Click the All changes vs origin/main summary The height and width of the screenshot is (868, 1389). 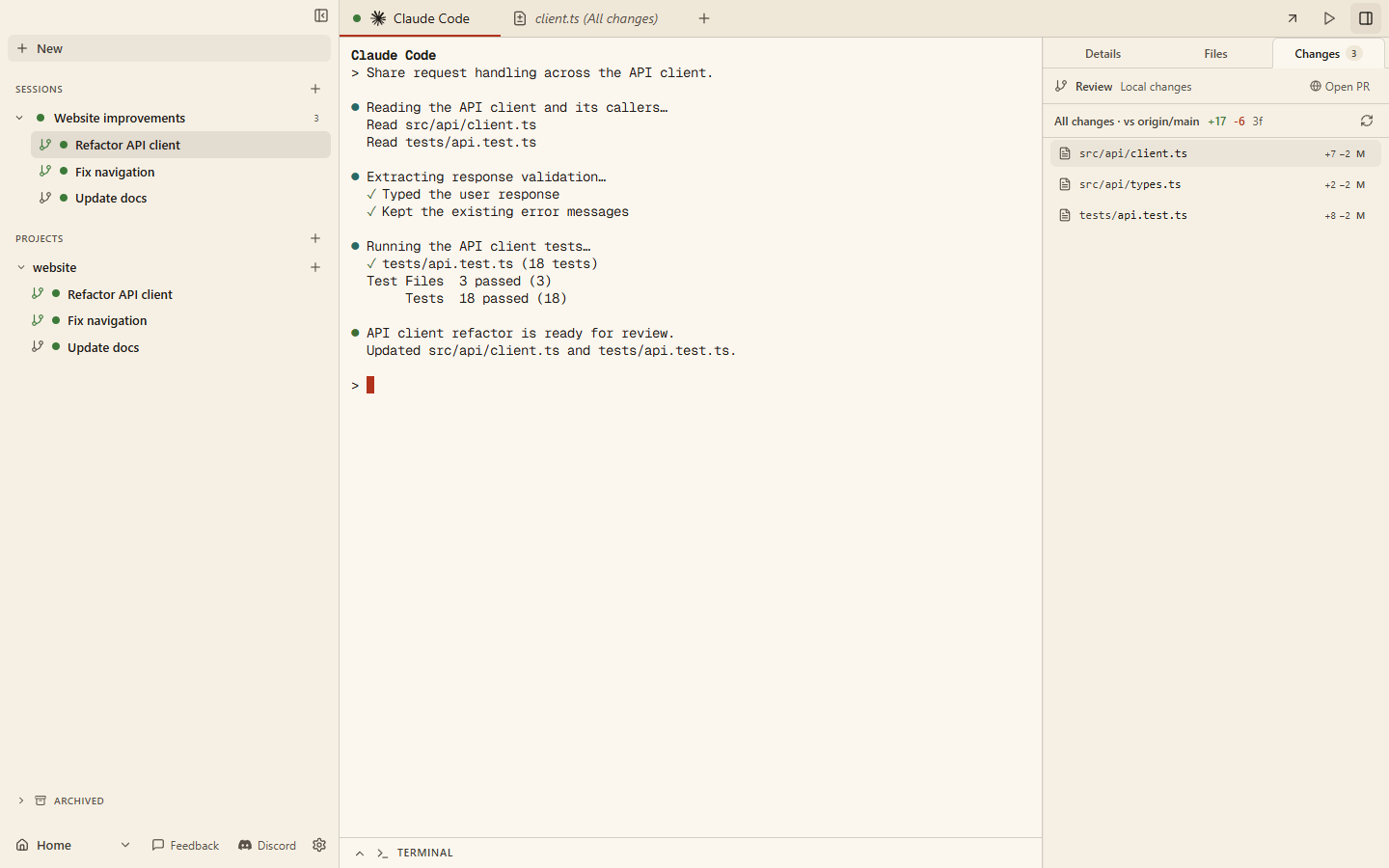1158,122
